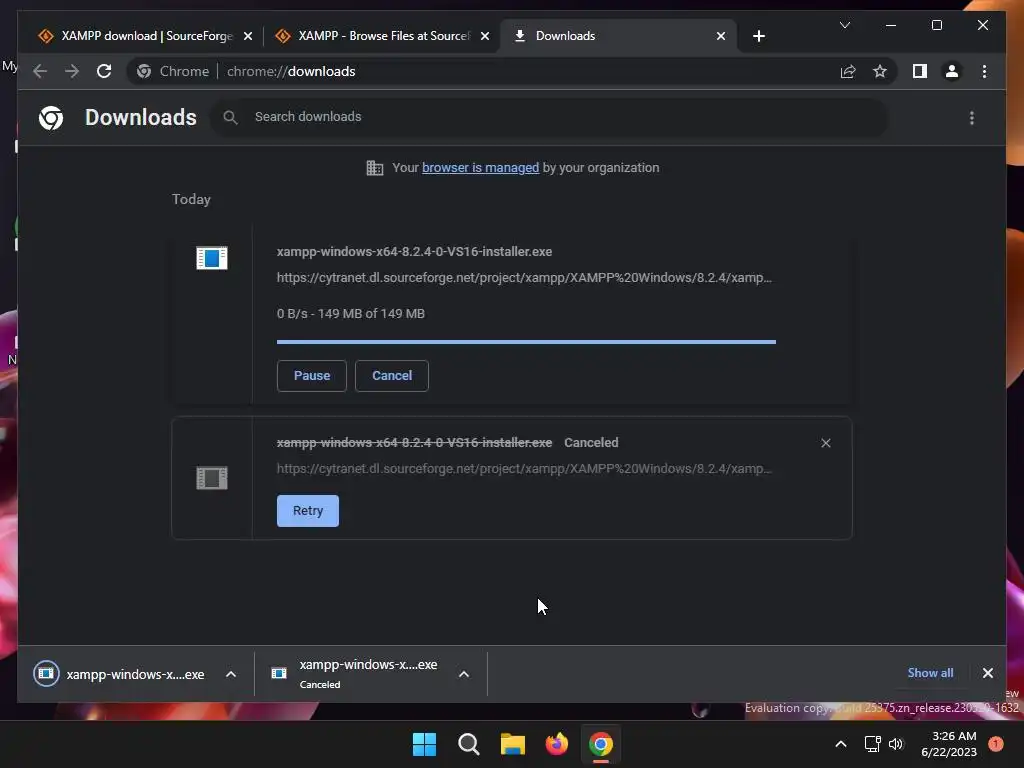Remove the canceled download from list
This screenshot has width=1024, height=768.
point(825,443)
